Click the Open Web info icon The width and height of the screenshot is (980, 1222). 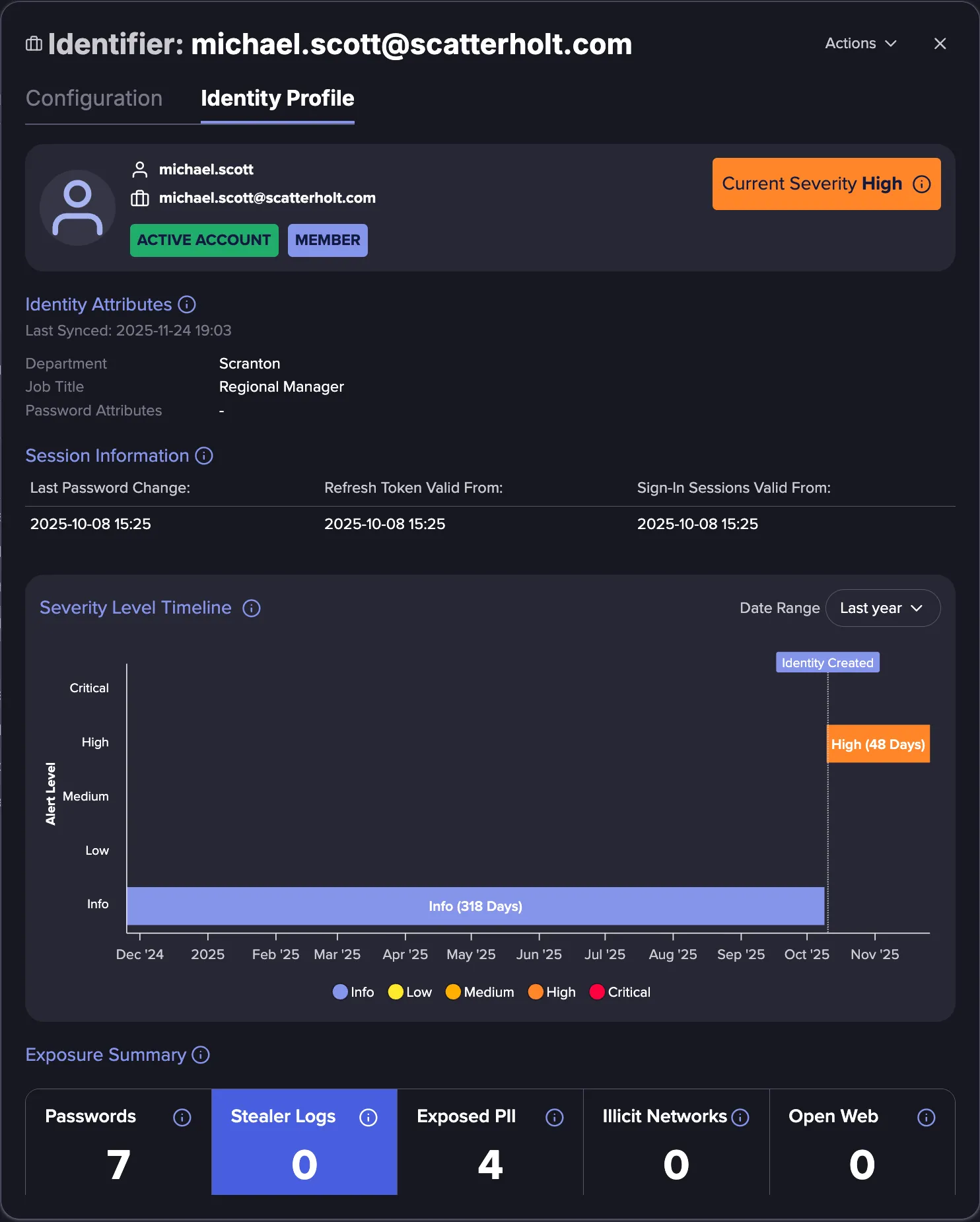927,1117
